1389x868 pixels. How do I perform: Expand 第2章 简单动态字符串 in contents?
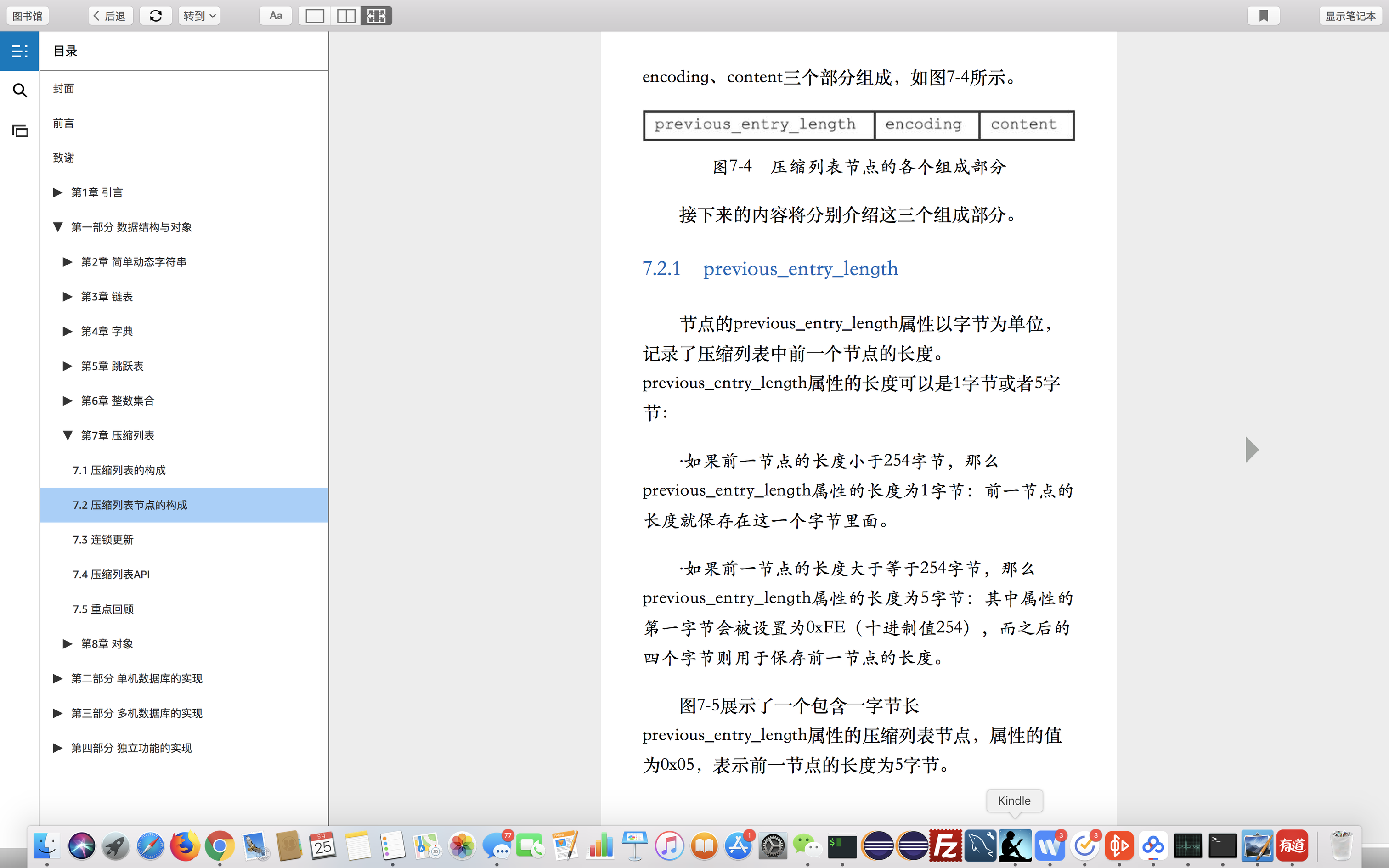pyautogui.click(x=67, y=262)
